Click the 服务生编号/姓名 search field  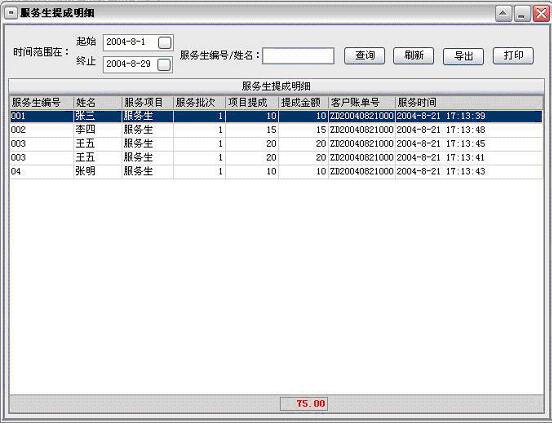[x=298, y=56]
